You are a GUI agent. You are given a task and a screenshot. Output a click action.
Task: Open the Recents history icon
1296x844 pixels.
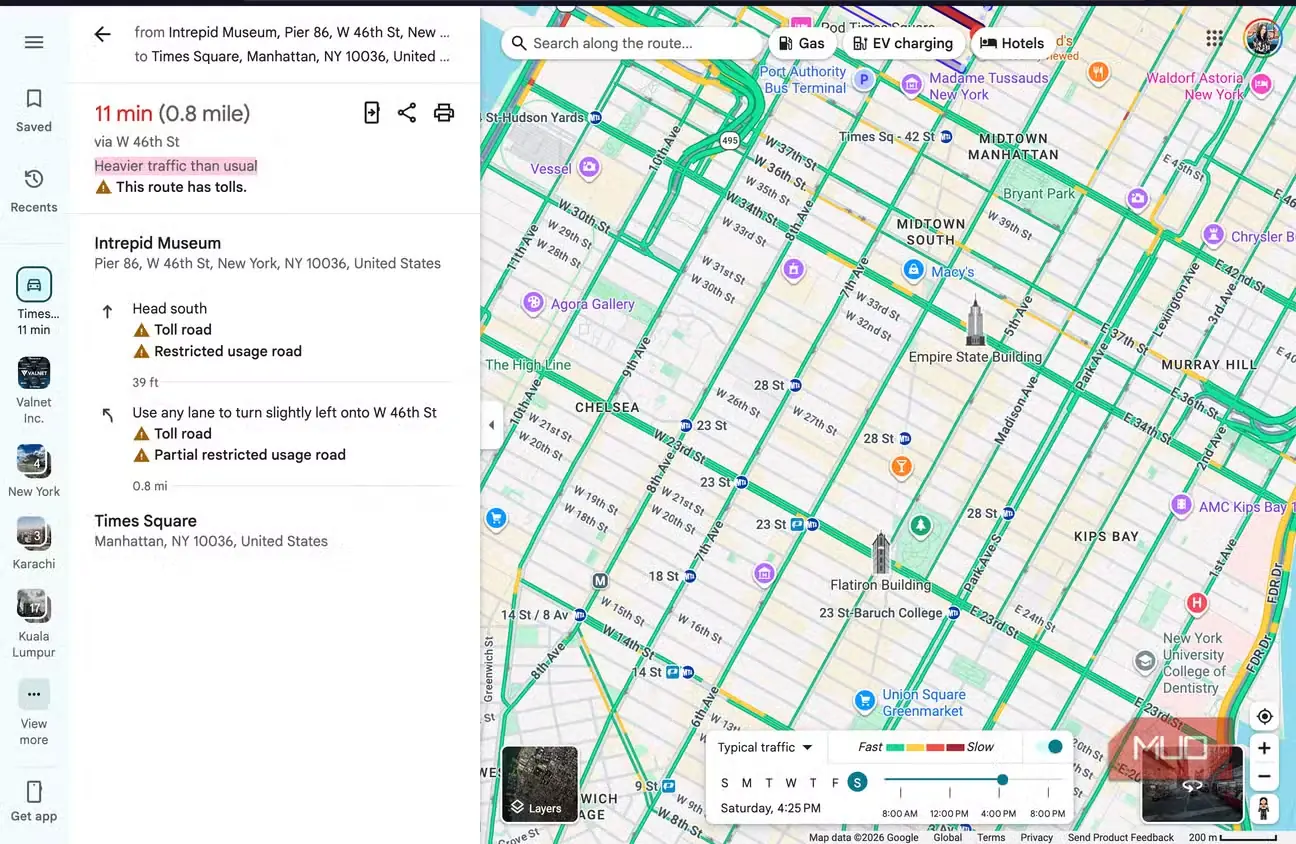pos(34,179)
